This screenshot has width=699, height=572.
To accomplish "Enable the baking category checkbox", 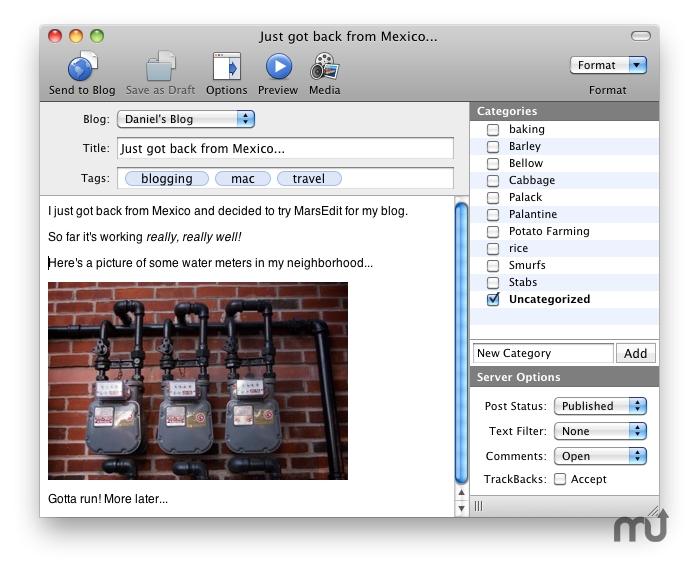I will pyautogui.click(x=493, y=129).
